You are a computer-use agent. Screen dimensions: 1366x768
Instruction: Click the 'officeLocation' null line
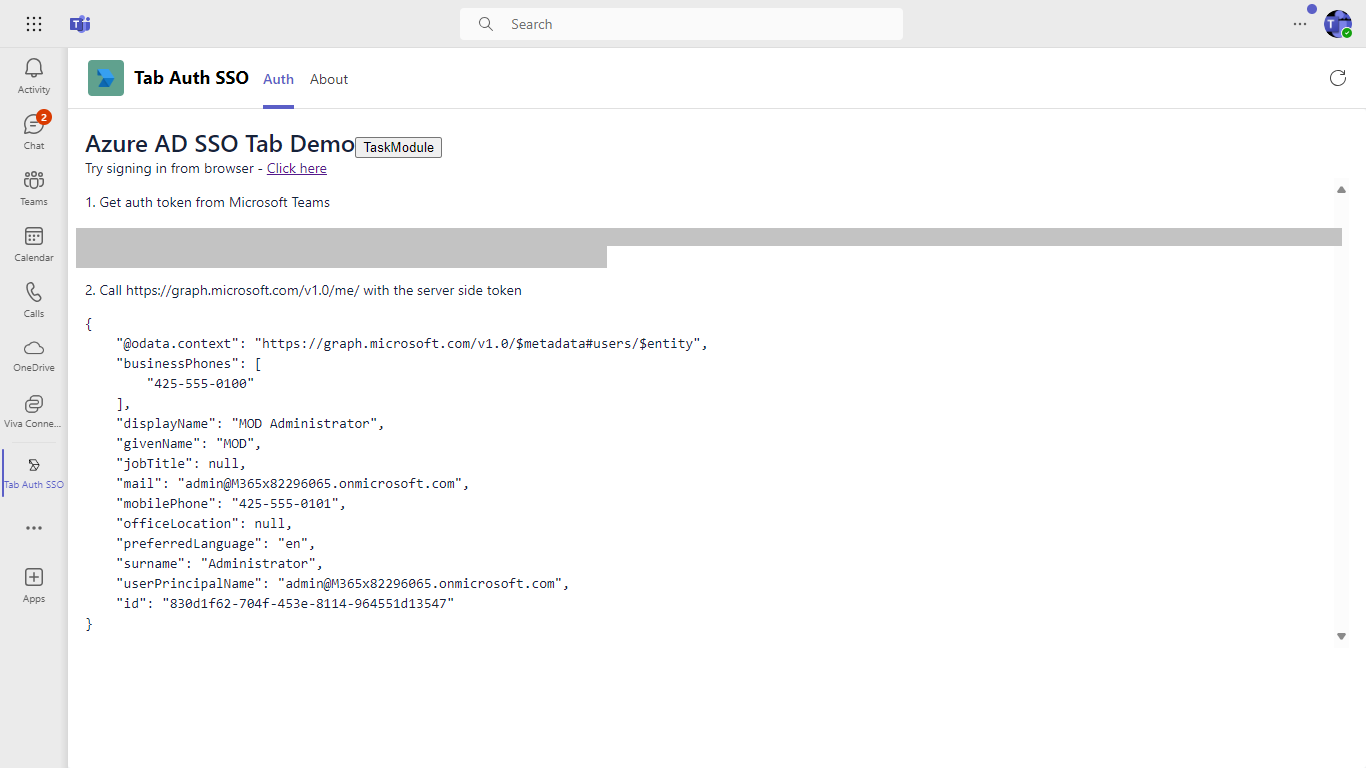pyautogui.click(x=204, y=523)
